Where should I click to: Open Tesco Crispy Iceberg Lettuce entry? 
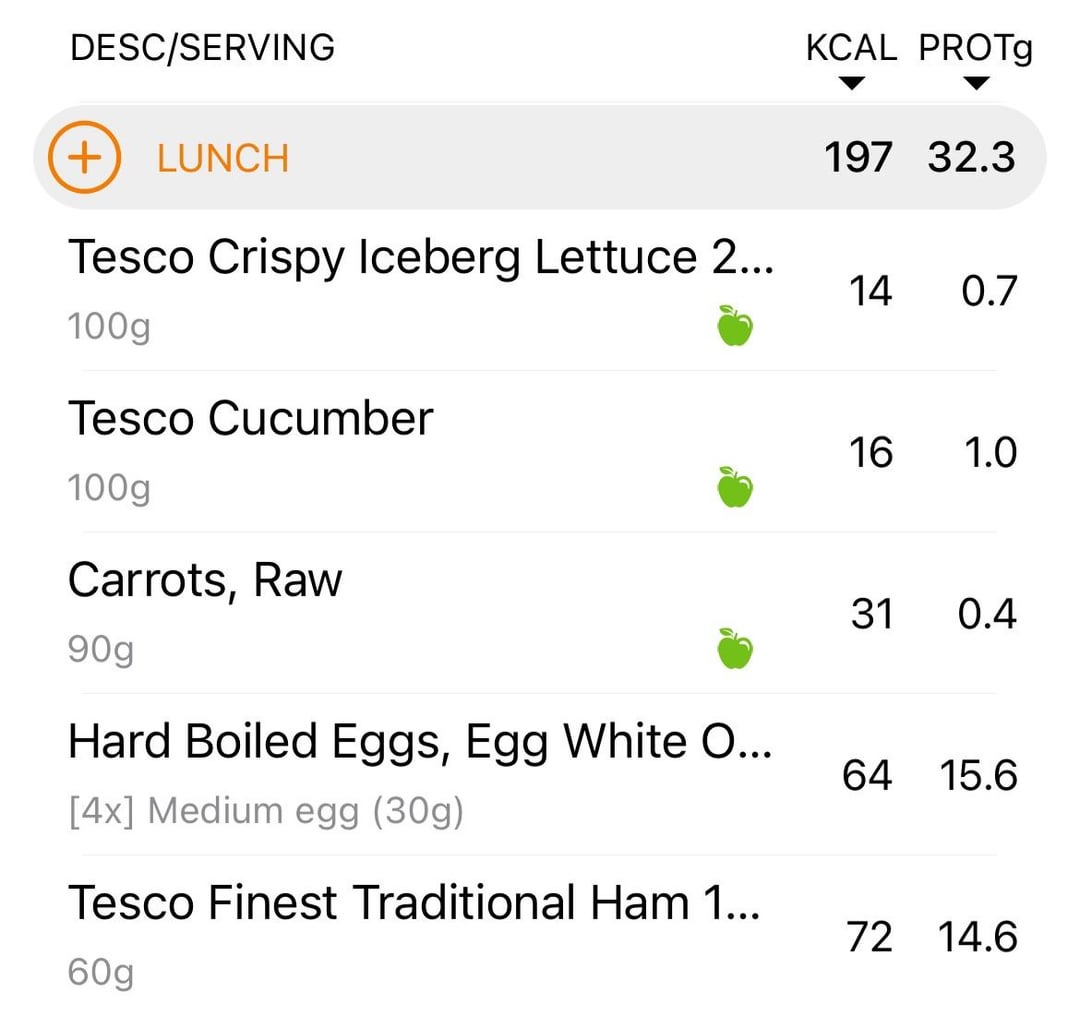tap(539, 289)
